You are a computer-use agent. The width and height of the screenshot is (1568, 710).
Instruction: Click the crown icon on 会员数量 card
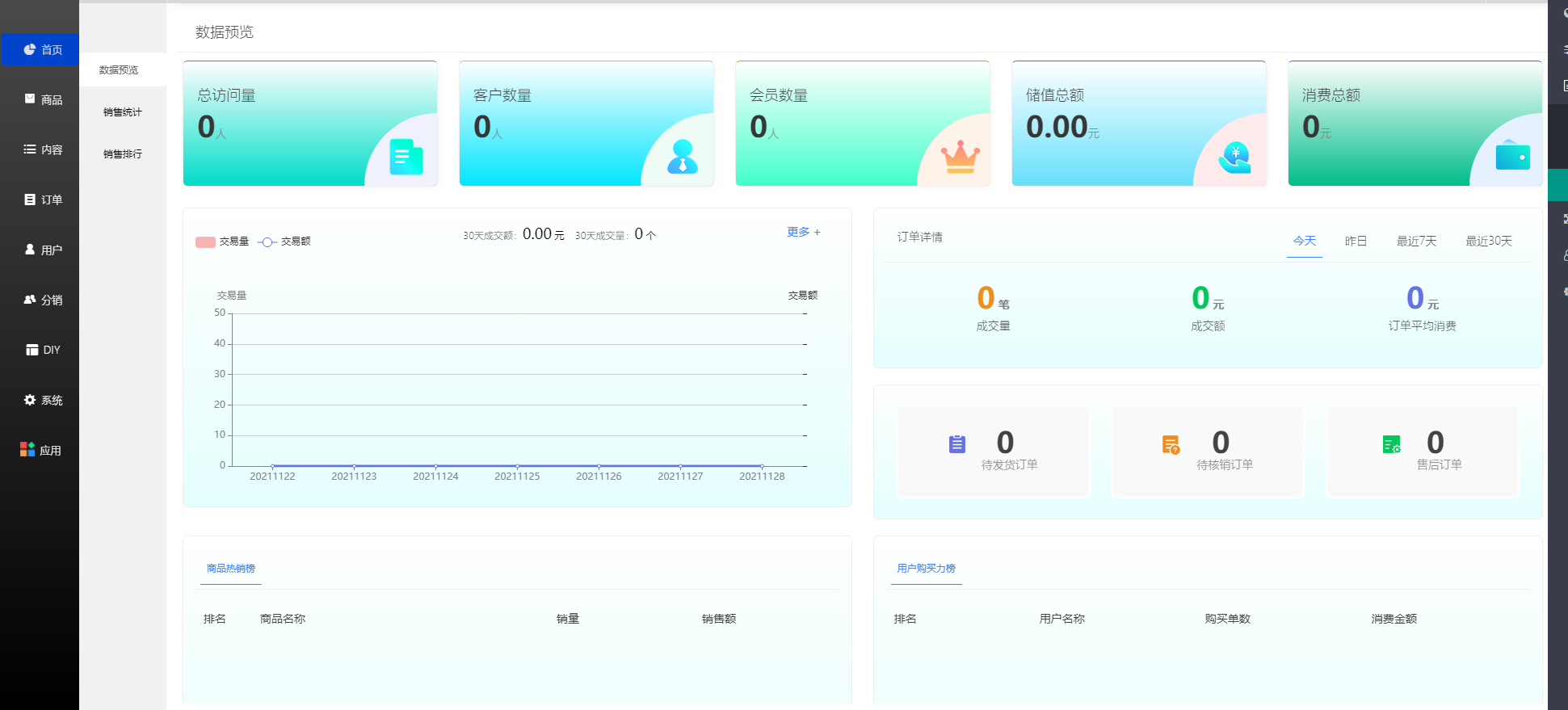pos(961,157)
